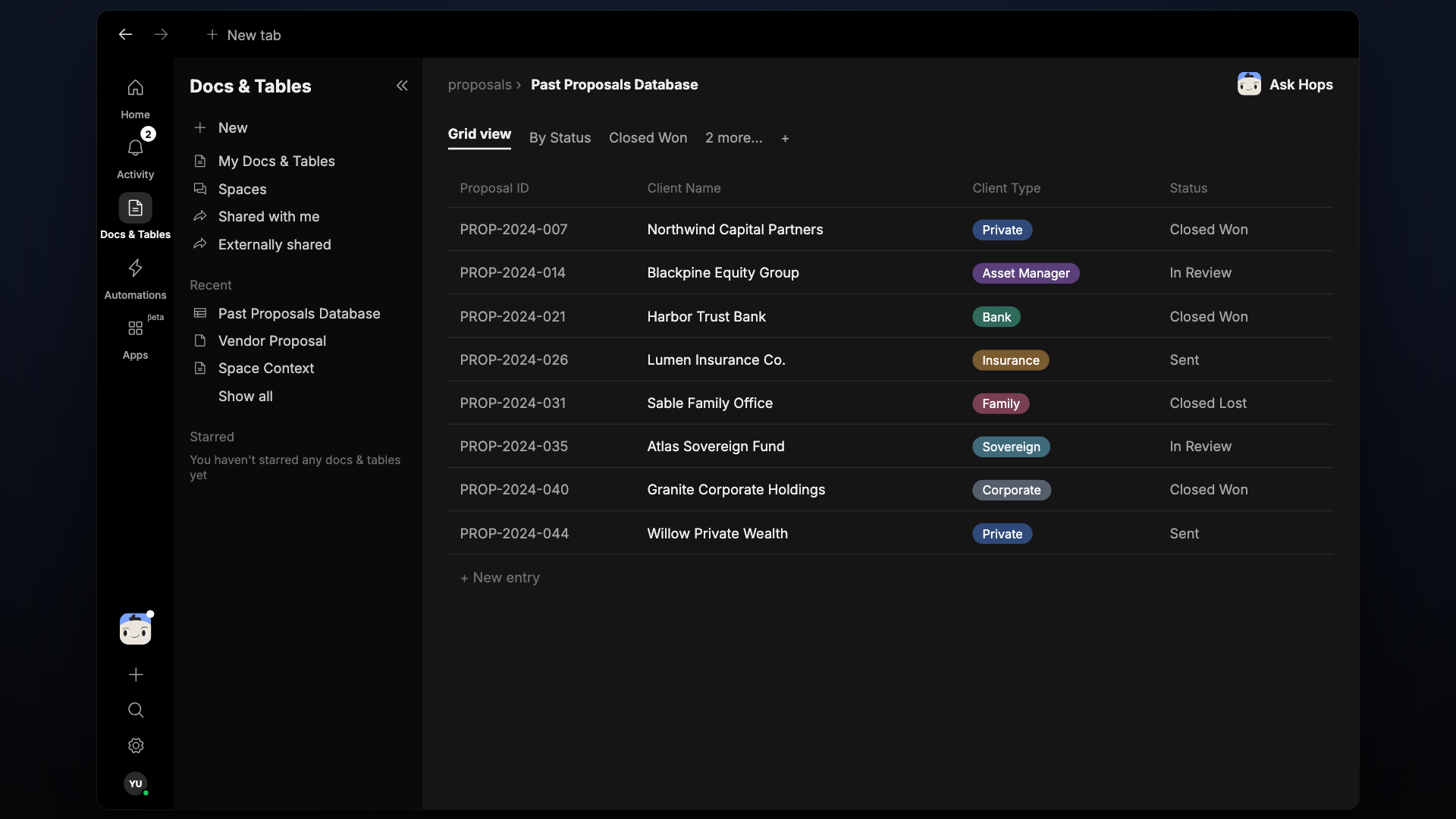Go back with the left arrow
The image size is (1456, 819).
[126, 34]
